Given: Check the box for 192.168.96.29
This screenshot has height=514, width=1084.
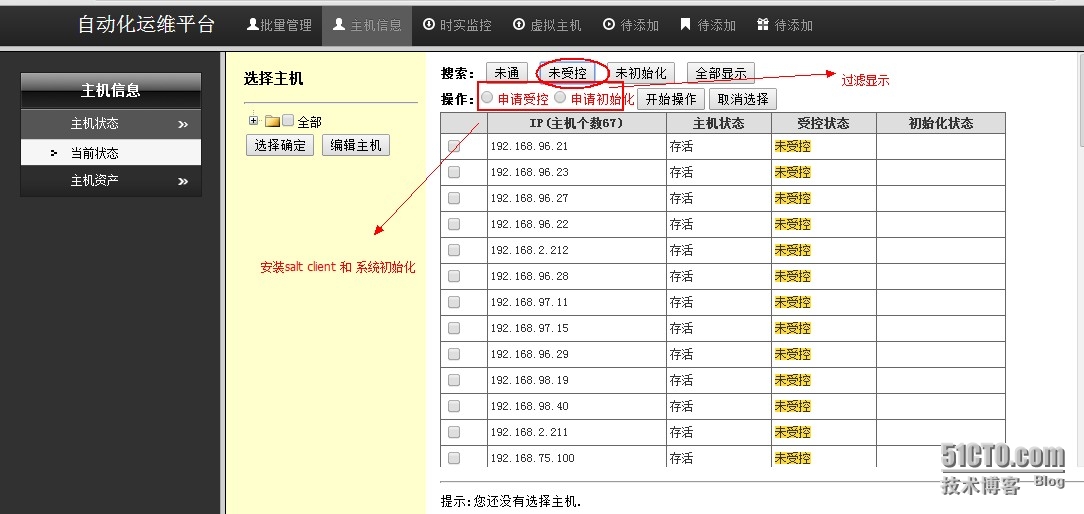Looking at the screenshot, I should coord(454,354).
